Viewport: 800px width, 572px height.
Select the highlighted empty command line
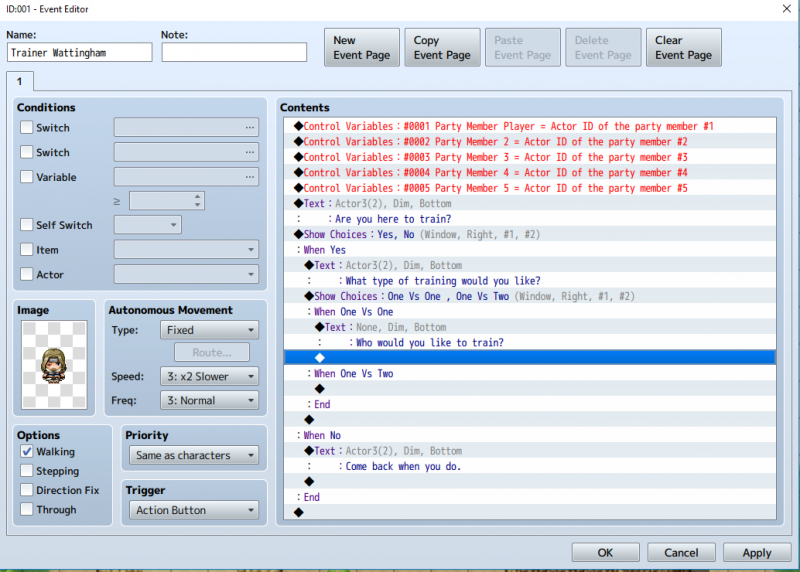[x=530, y=358]
